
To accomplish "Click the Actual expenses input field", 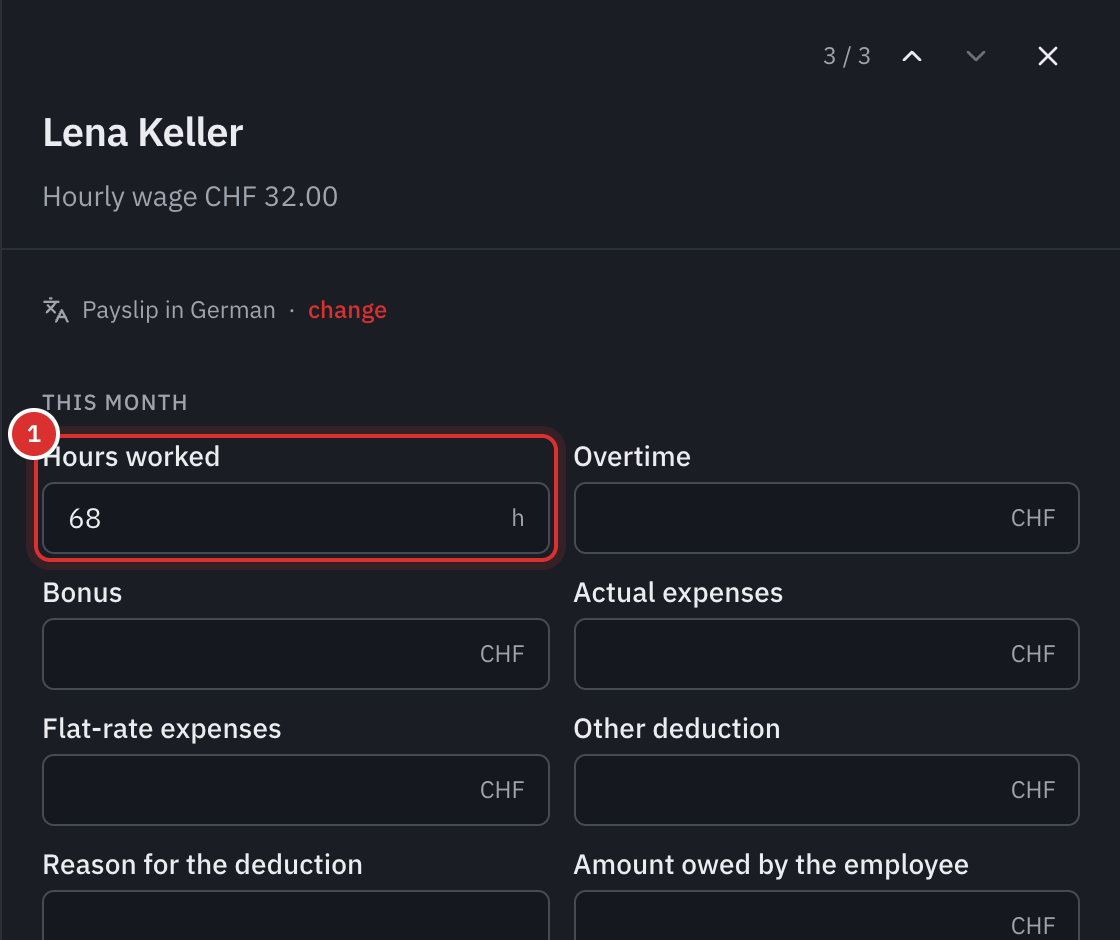I will pyautogui.click(x=826, y=654).
